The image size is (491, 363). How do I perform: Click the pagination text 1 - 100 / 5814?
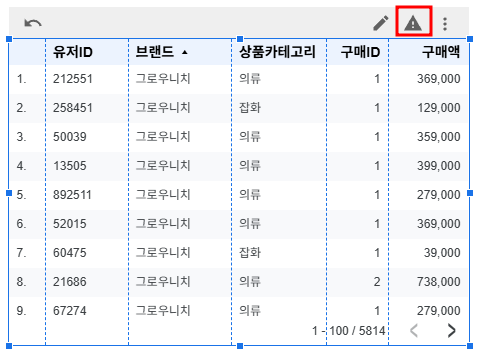tap(349, 331)
